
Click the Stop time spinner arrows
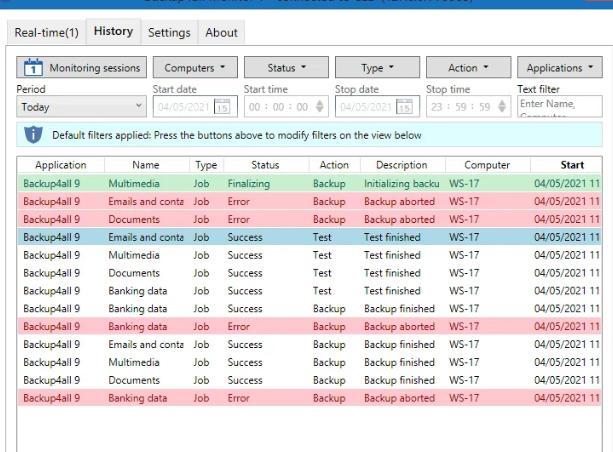tap(501, 106)
